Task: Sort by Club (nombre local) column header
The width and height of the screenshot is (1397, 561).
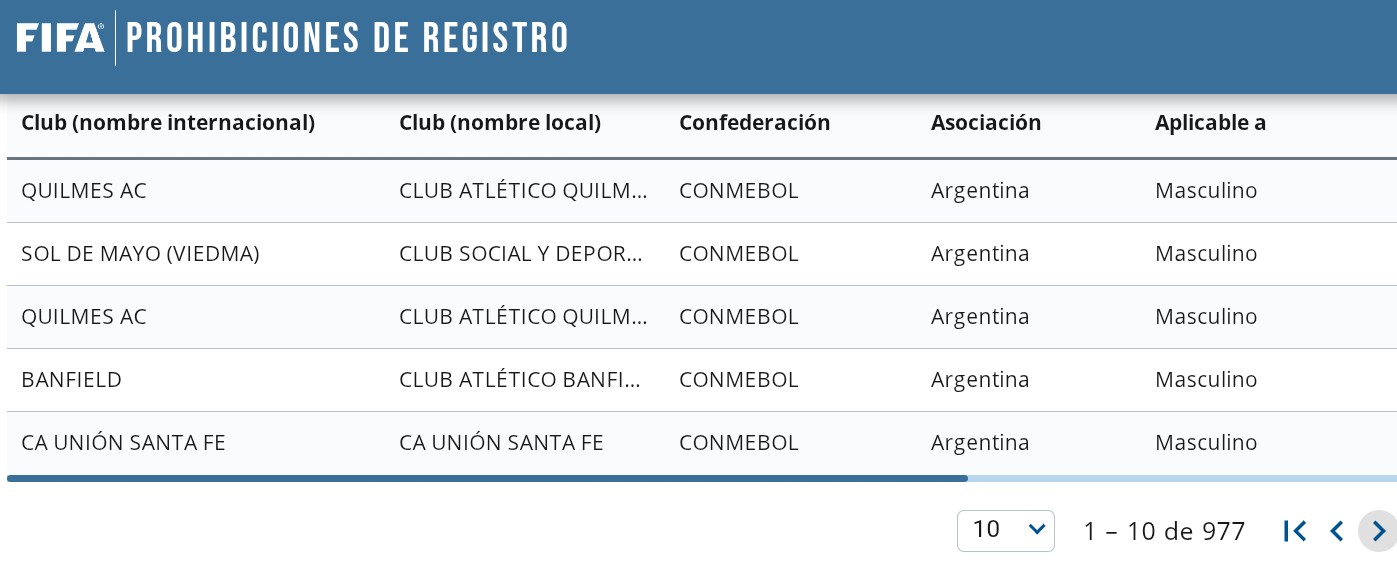Action: click(500, 123)
